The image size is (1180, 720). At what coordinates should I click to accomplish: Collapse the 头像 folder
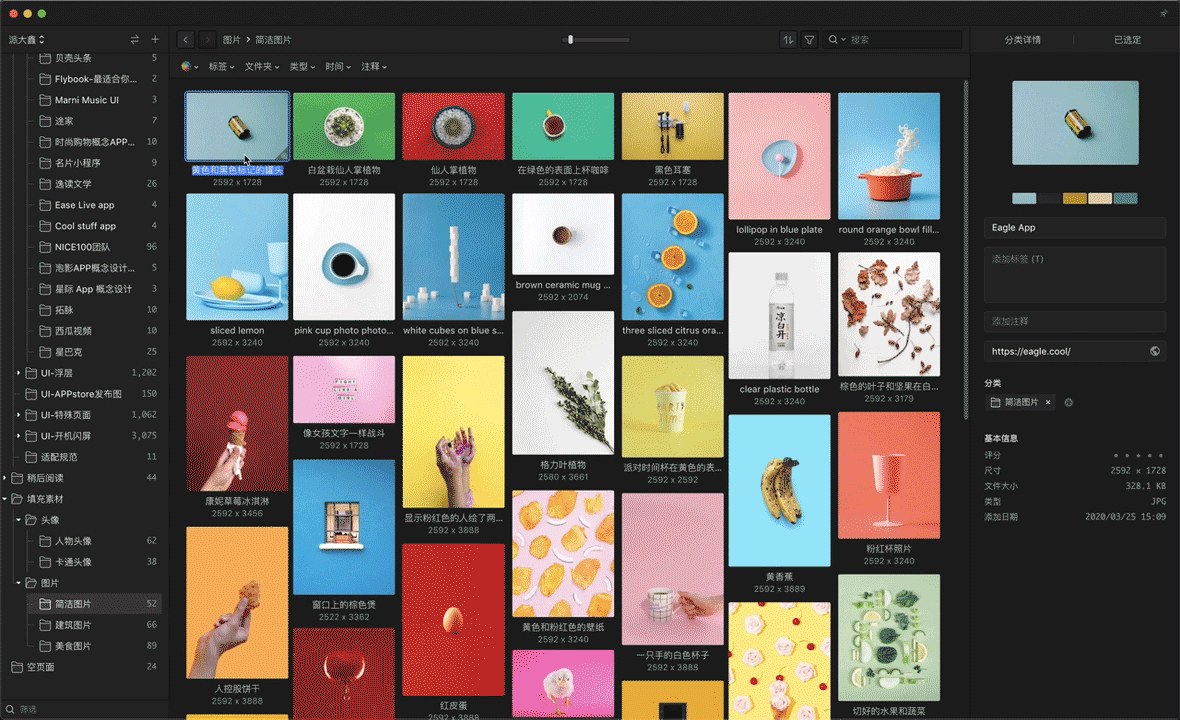click(18, 520)
